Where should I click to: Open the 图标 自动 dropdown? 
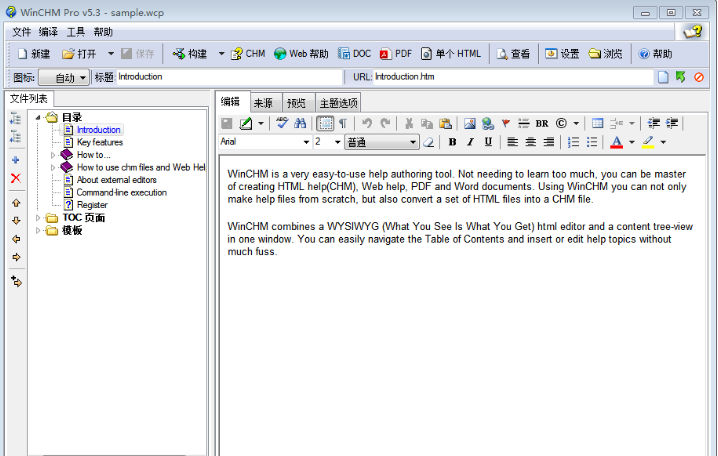64,78
